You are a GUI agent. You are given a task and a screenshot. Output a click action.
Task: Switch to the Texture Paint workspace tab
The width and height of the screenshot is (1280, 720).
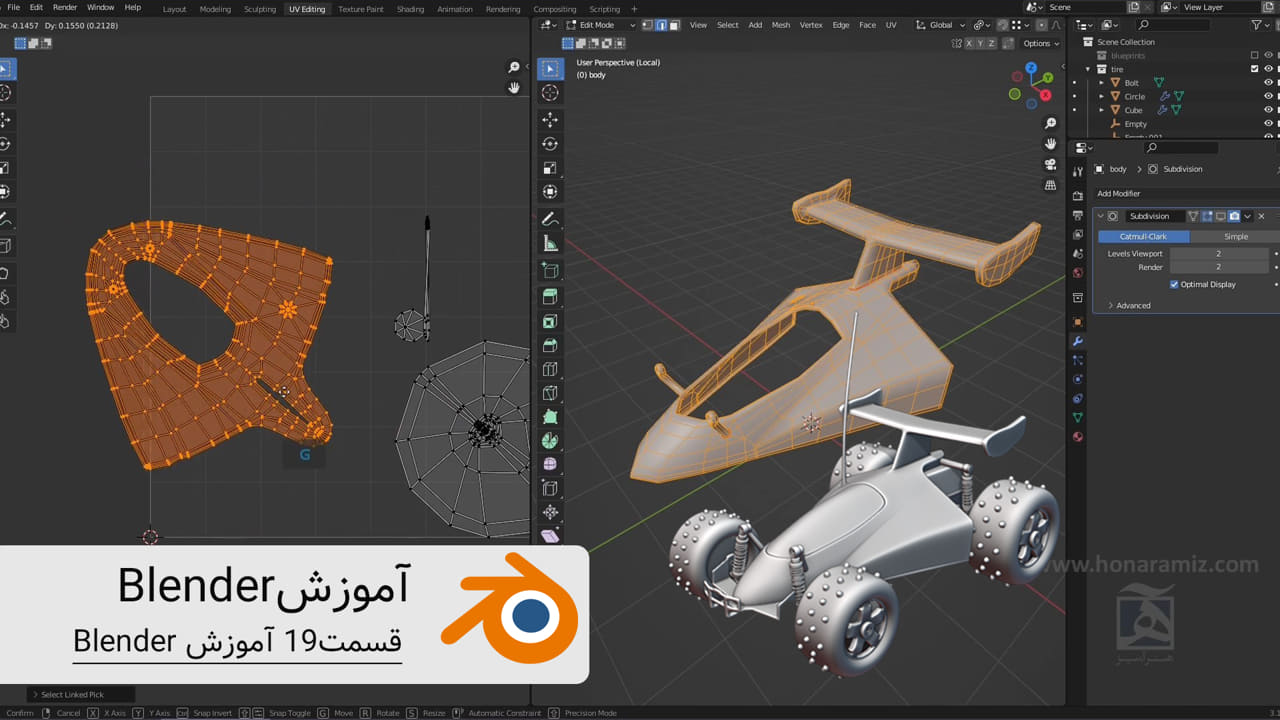(x=361, y=9)
